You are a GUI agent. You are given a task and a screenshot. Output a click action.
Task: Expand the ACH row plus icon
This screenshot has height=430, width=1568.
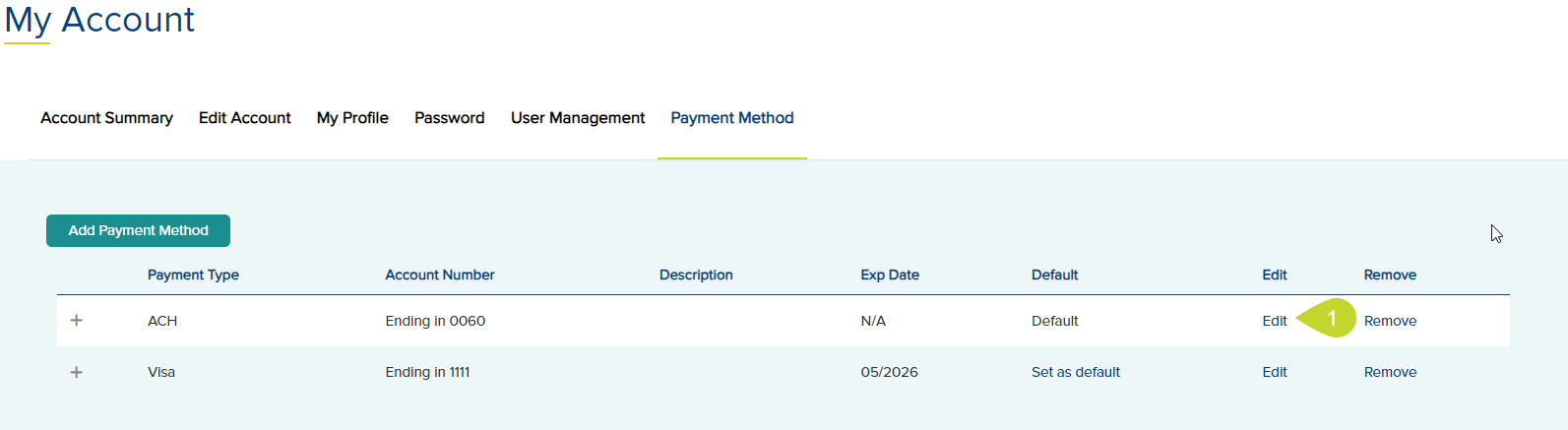(77, 321)
